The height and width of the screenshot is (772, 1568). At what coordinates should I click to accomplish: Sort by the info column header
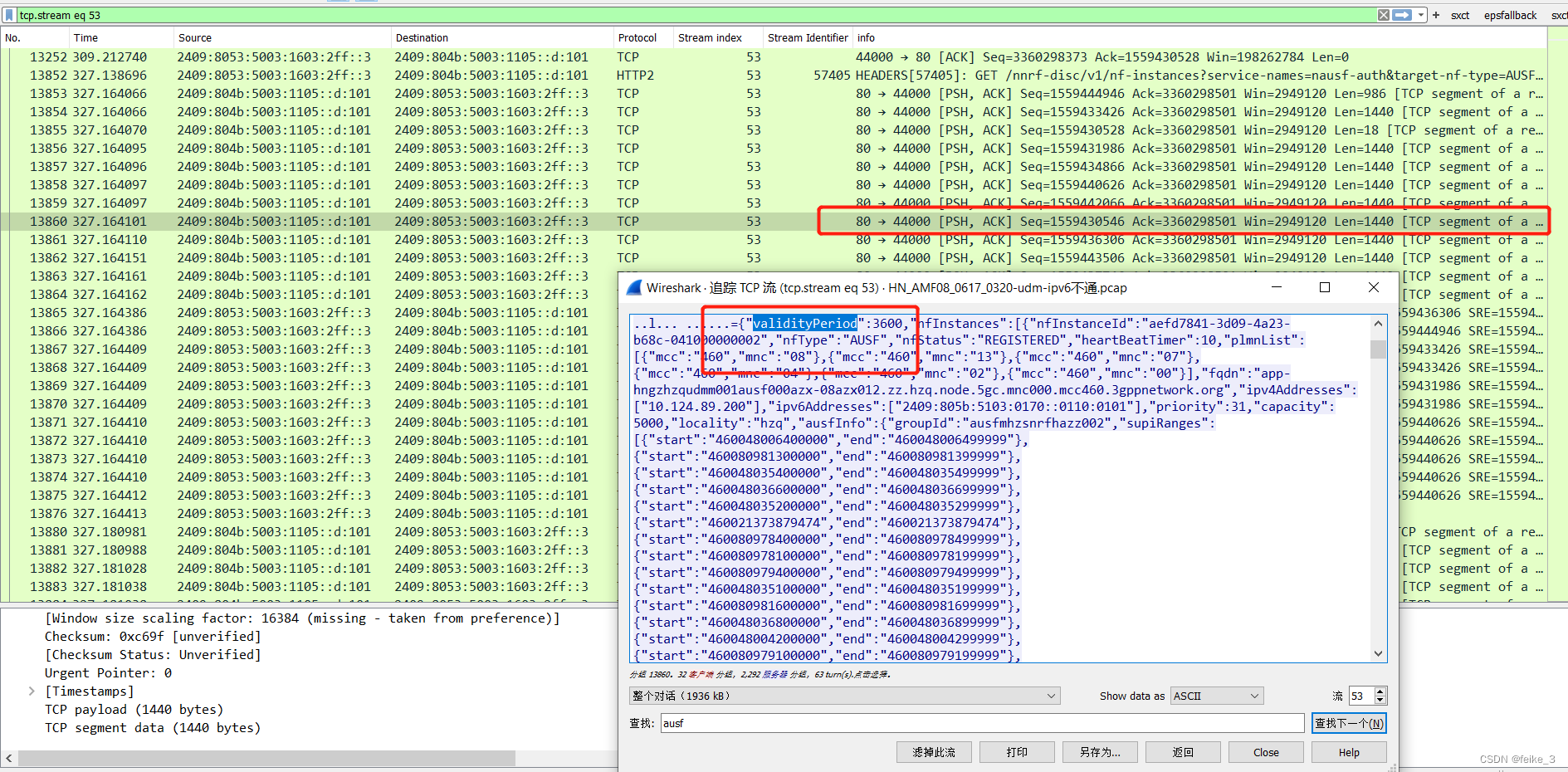pos(1199,37)
